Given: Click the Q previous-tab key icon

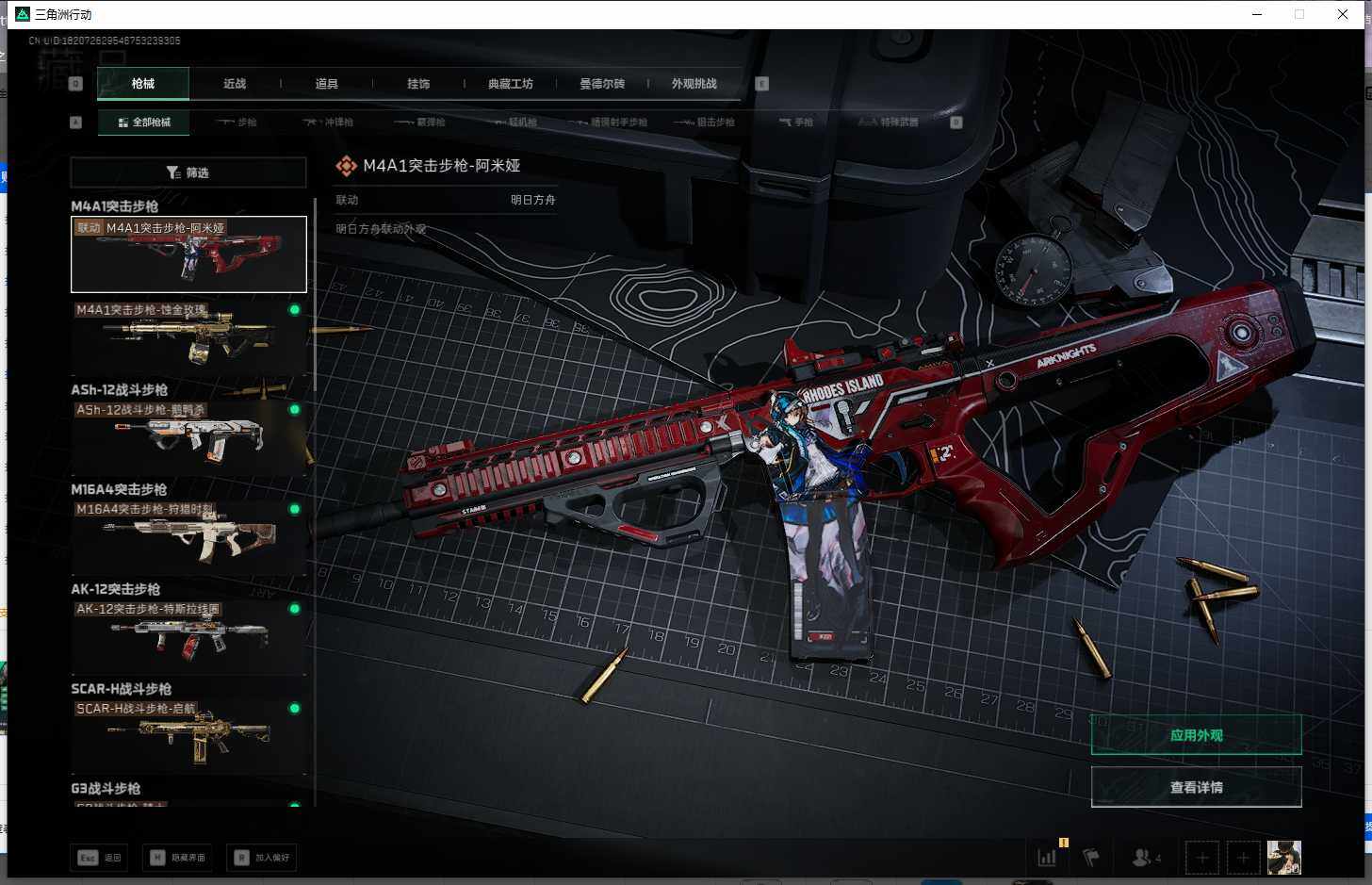Looking at the screenshot, I should pyautogui.click(x=76, y=84).
